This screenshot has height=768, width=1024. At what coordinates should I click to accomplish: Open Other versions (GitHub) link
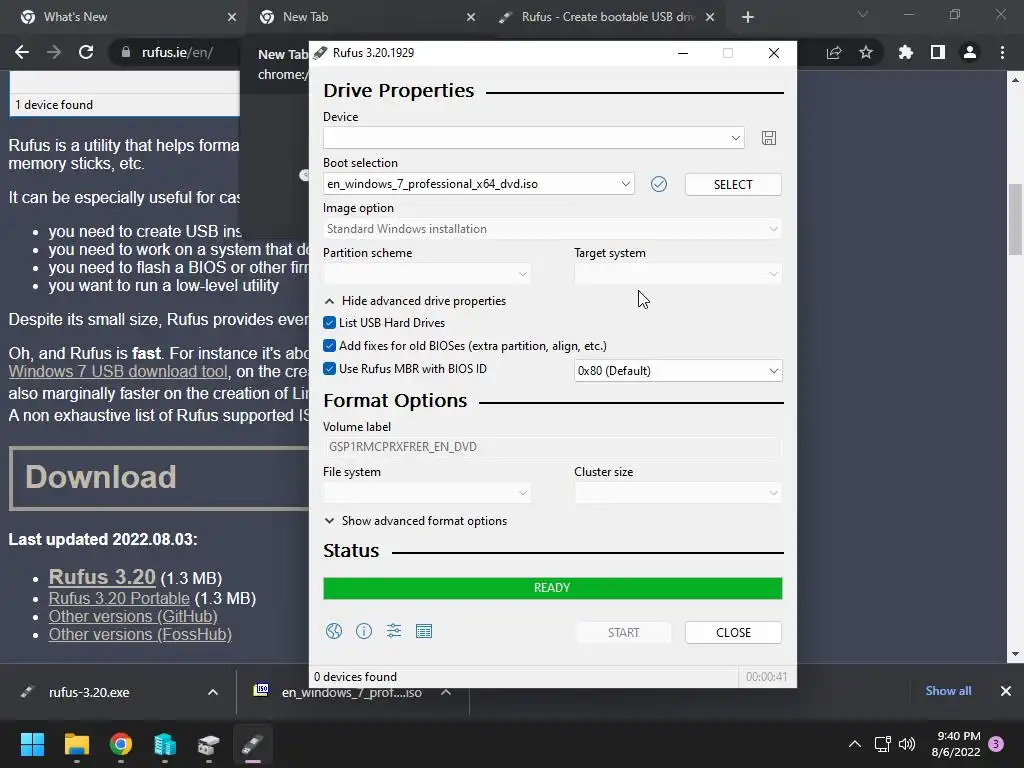click(x=133, y=616)
